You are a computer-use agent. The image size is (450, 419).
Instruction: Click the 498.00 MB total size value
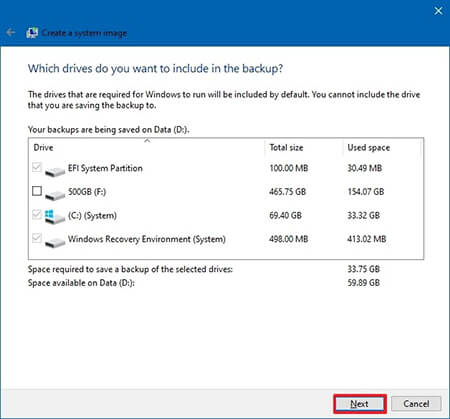(x=289, y=239)
